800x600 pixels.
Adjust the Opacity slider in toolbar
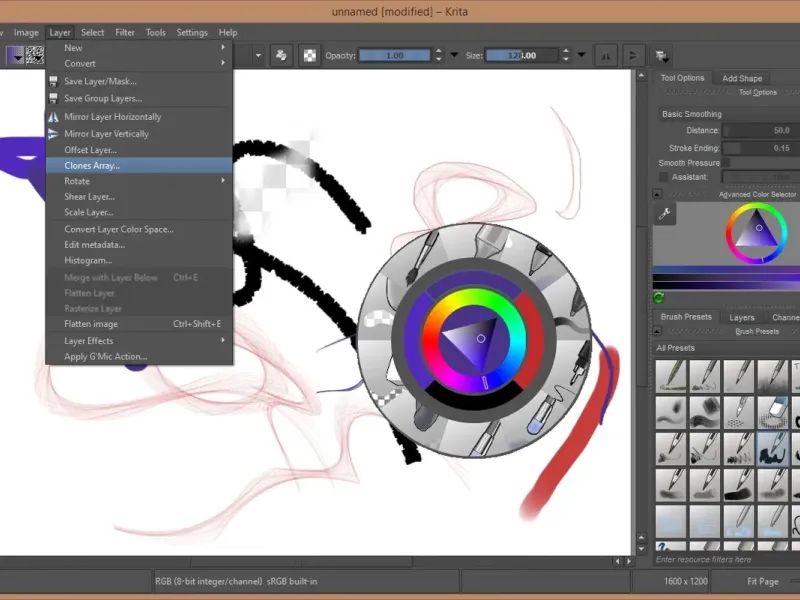(395, 55)
